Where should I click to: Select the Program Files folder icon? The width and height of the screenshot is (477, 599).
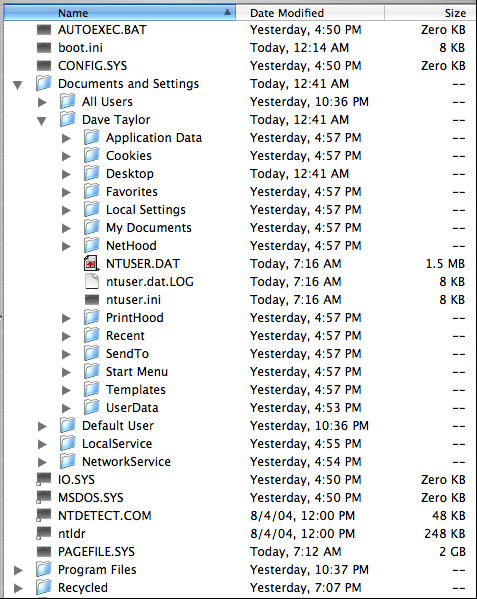[44, 569]
